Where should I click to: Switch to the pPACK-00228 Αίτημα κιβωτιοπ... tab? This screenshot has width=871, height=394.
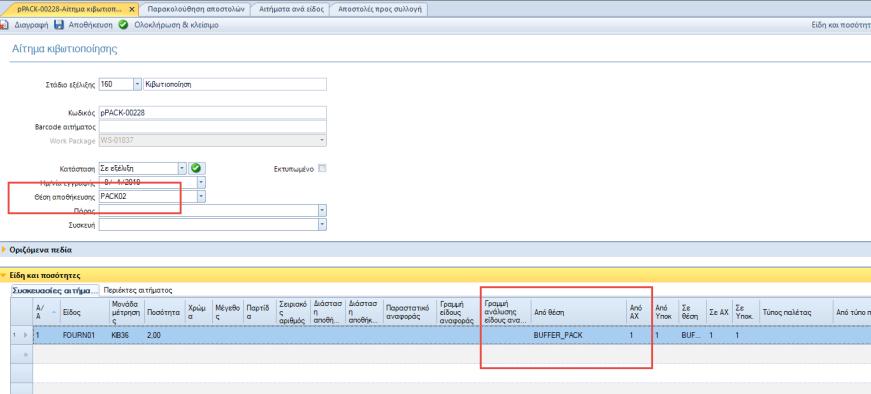70,9
